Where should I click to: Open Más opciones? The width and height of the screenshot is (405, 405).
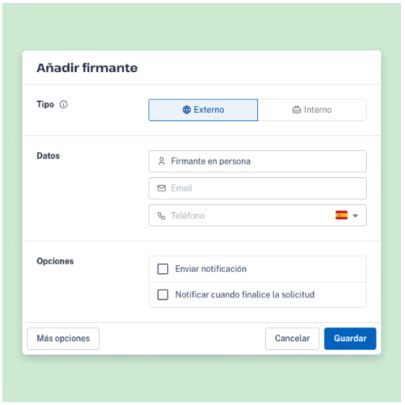click(63, 338)
